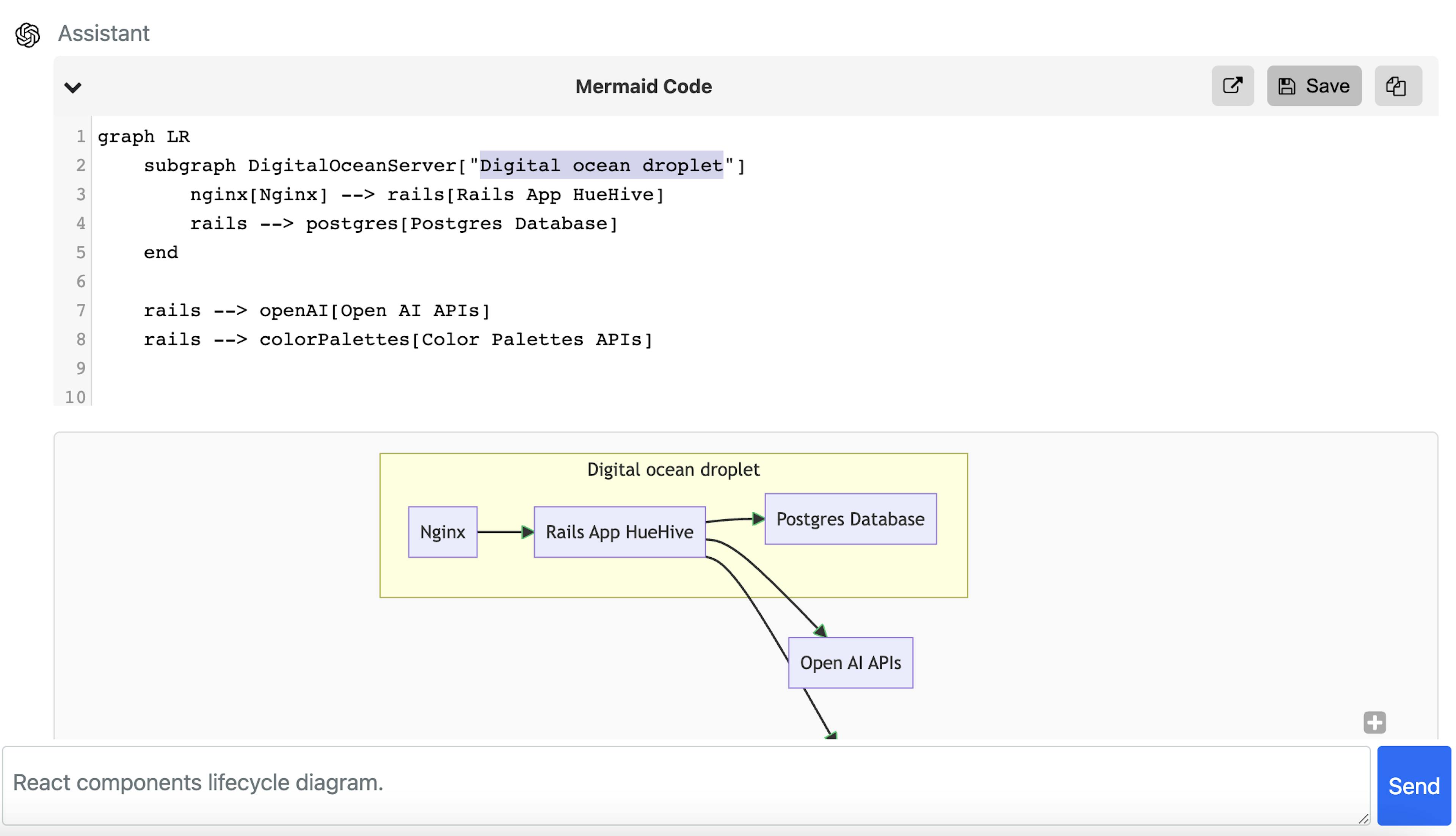Click line number 6 in editor gutter
Viewport: 1456px width, 836px height.
point(81,281)
